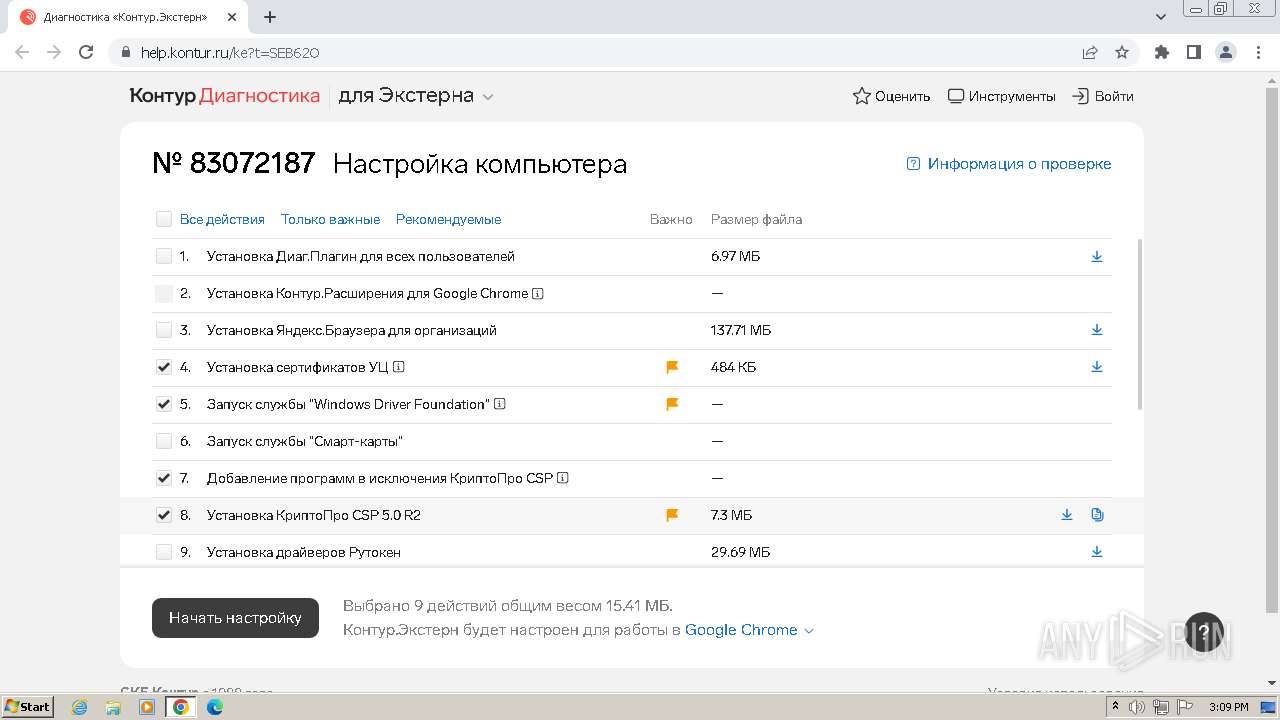1280x720 pixels.
Task: Uncheck Установка сертификатов УЦ
Action: [x=164, y=367]
